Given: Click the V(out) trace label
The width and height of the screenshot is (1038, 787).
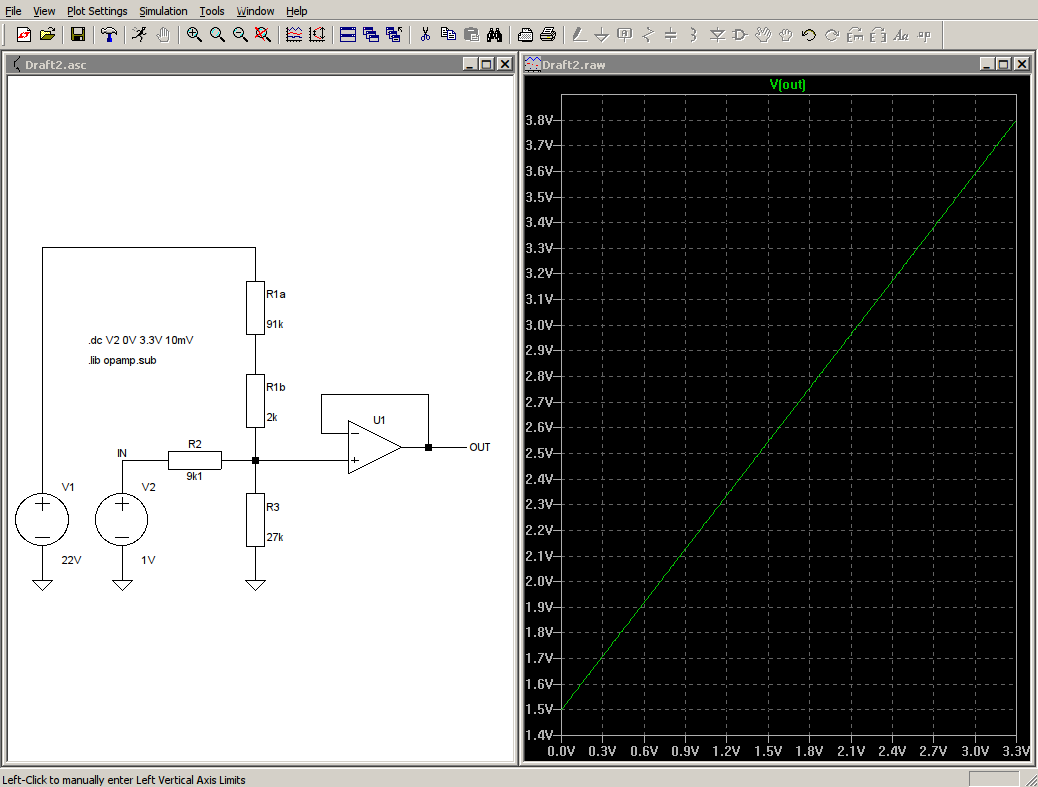Looking at the screenshot, I should (x=788, y=84).
